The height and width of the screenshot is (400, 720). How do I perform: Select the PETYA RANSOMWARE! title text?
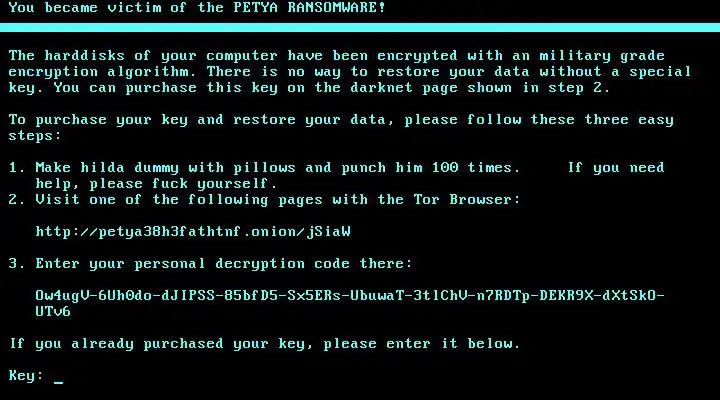[x=309, y=7]
